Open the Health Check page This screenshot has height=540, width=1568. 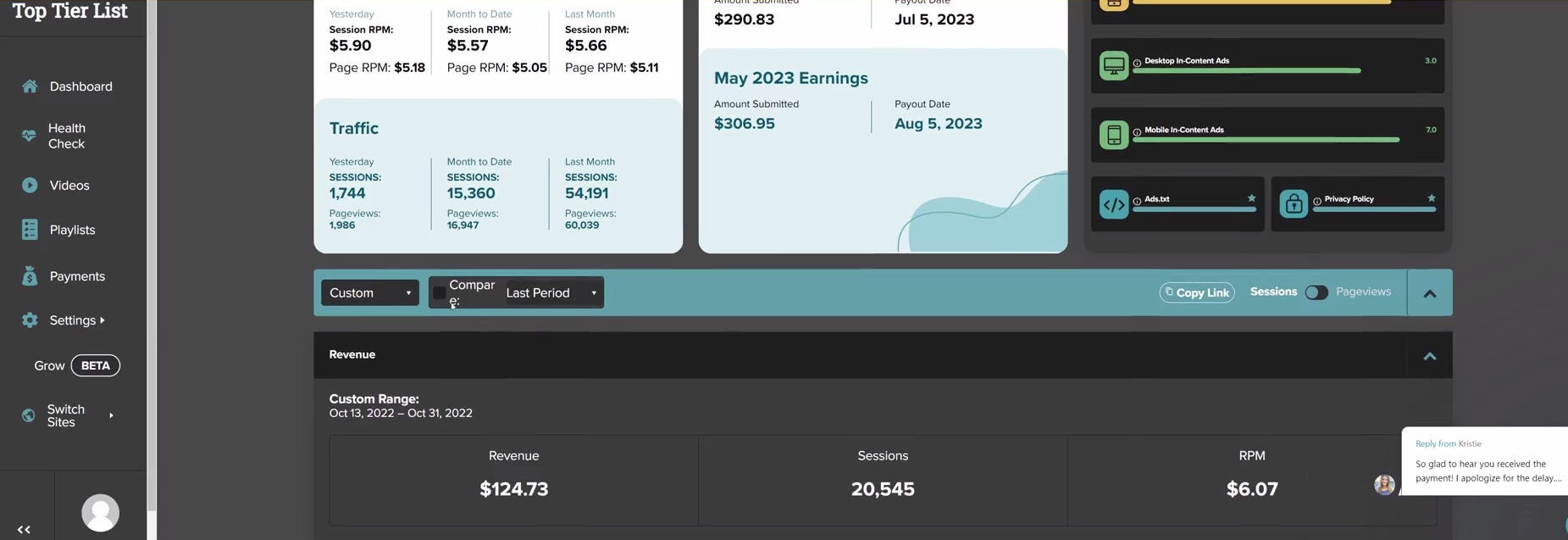click(x=66, y=136)
